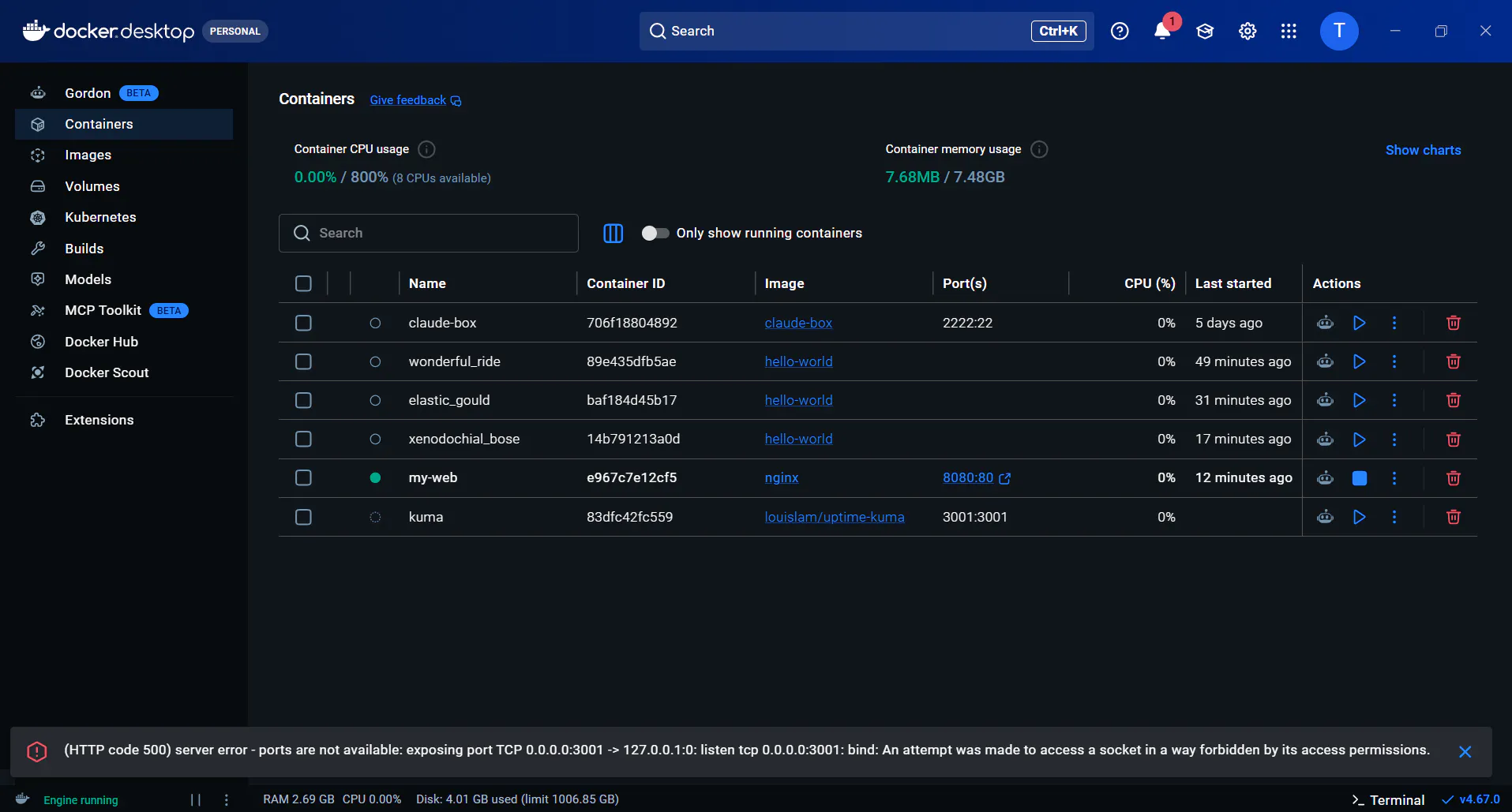Click the v4.67.0 version indicator
1512x812 pixels.
(1471, 799)
